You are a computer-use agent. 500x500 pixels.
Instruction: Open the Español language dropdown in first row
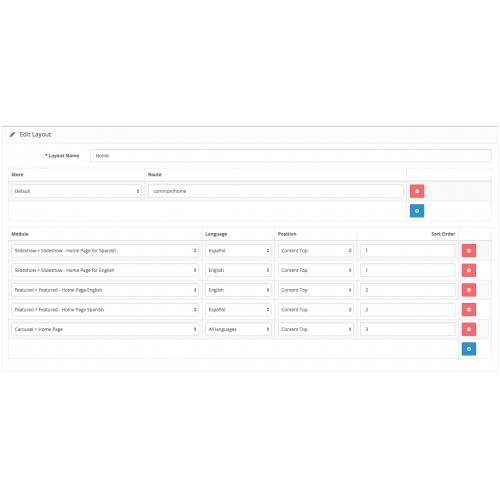tap(238, 250)
